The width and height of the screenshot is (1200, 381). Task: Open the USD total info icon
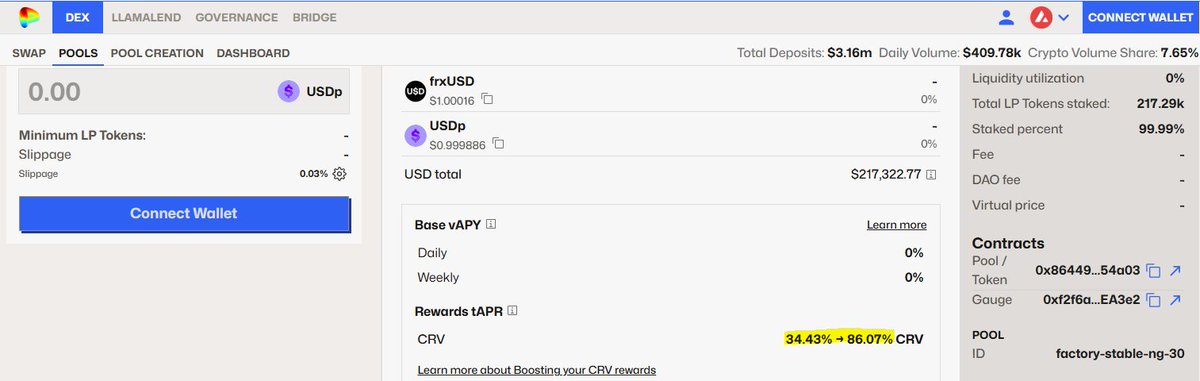click(x=931, y=175)
